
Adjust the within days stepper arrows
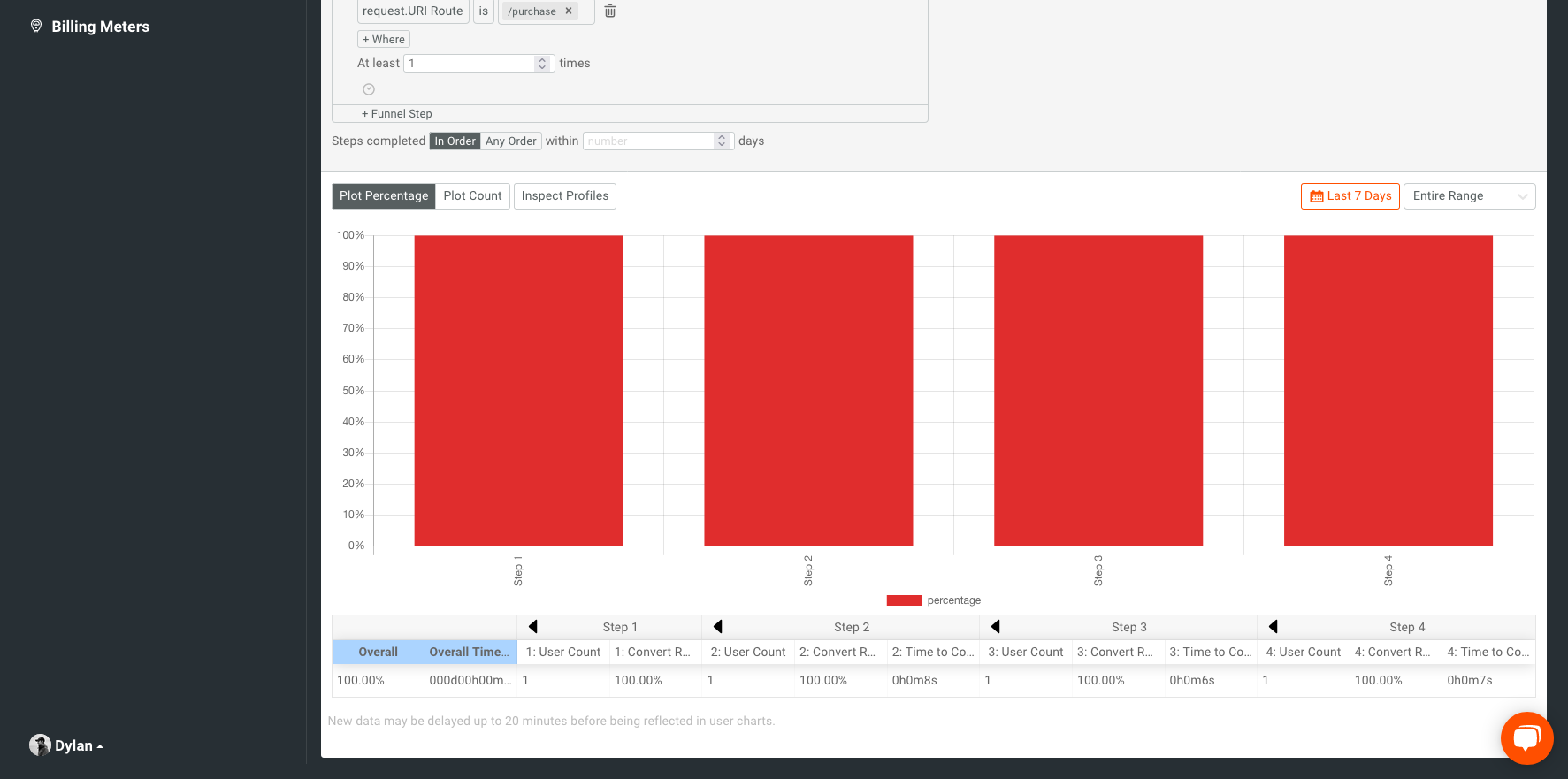coord(722,141)
